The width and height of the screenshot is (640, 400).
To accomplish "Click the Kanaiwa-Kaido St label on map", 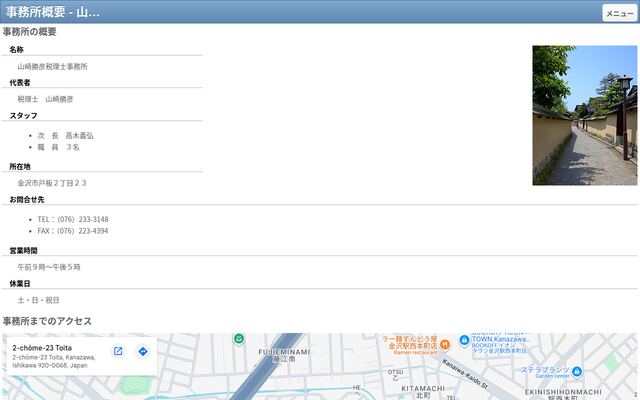I will (465, 374).
